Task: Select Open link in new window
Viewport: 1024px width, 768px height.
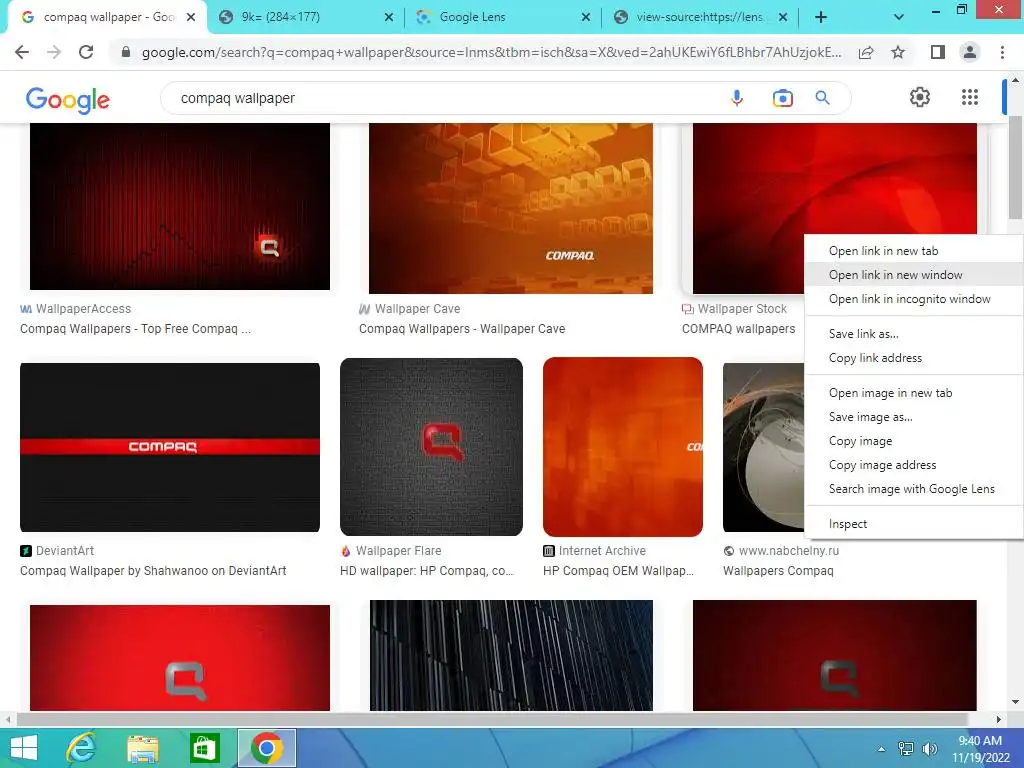Action: pos(914,275)
